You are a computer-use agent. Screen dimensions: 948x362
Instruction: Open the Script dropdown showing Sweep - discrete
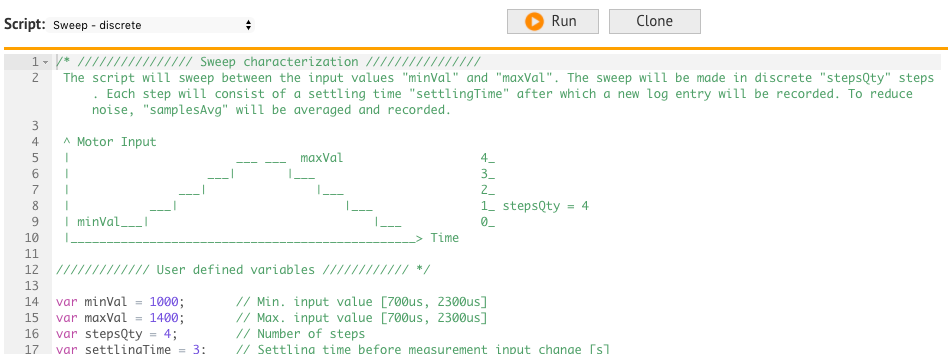(152, 25)
